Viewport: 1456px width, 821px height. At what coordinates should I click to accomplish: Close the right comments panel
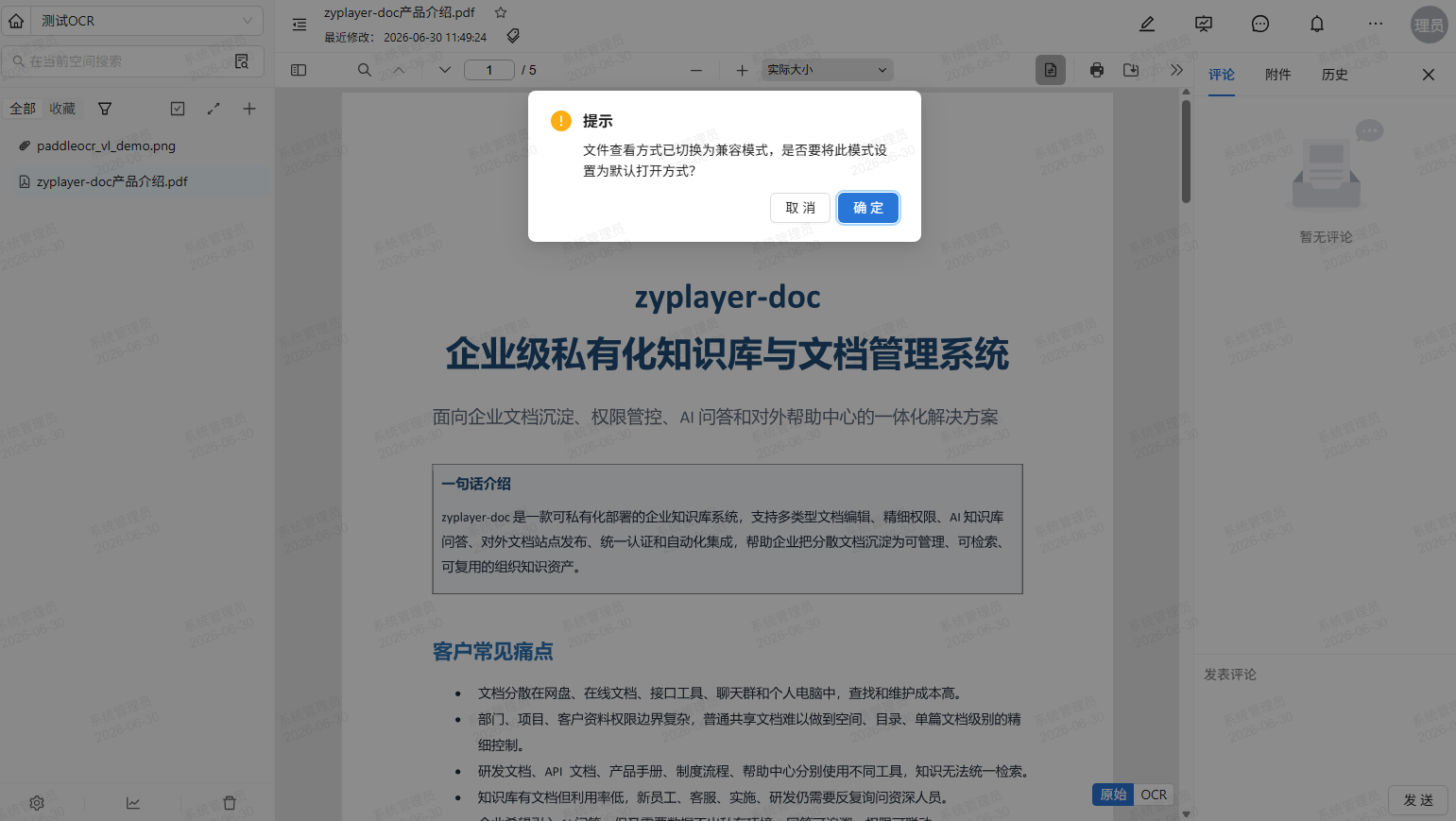[1429, 75]
